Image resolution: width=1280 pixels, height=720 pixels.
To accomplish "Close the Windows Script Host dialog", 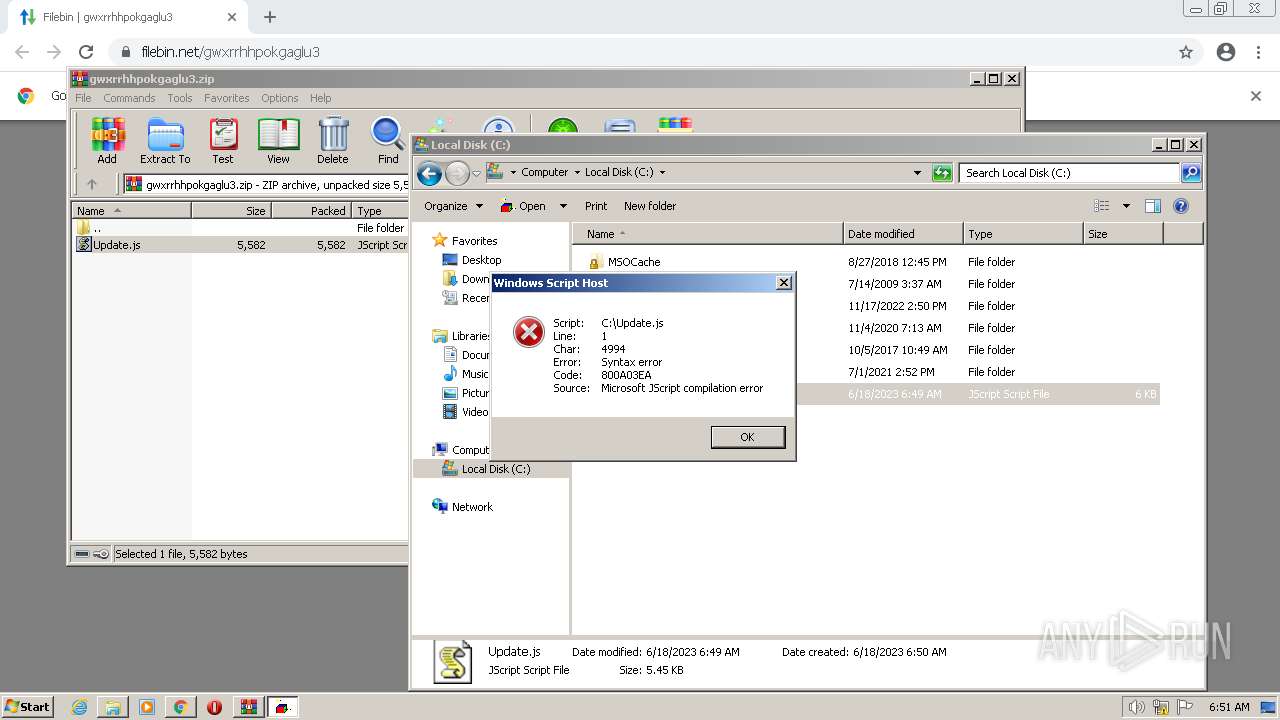I will [784, 283].
